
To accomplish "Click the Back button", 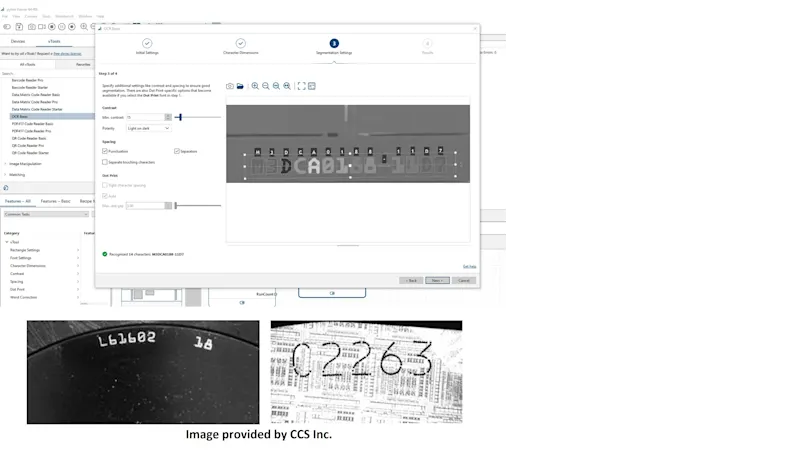I will click(410, 280).
